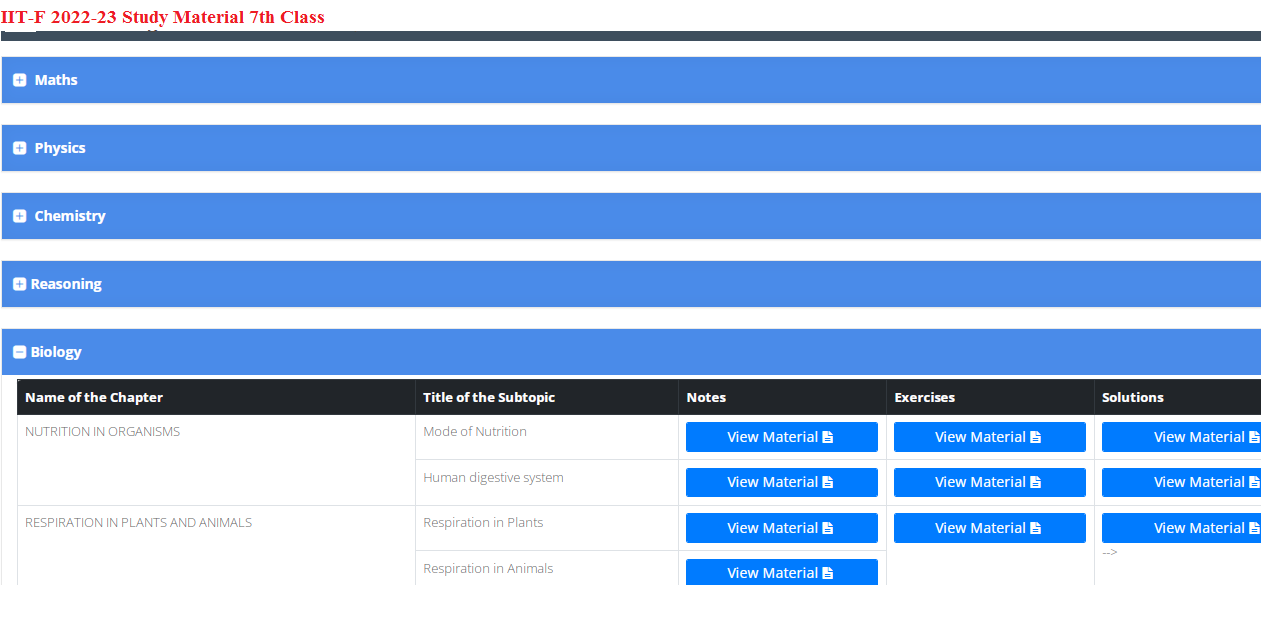Click document icon in Human digestive system Exercises button
1261x621 pixels.
click(x=1036, y=482)
